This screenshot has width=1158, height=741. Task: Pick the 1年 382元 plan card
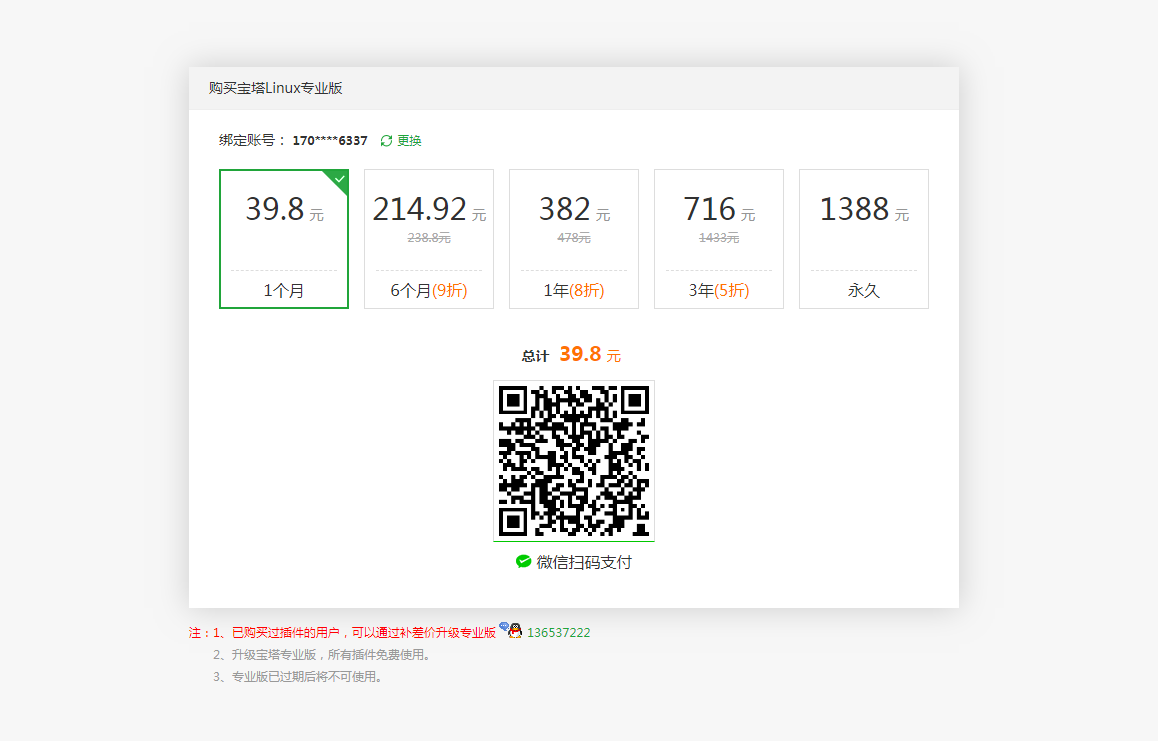(574, 239)
